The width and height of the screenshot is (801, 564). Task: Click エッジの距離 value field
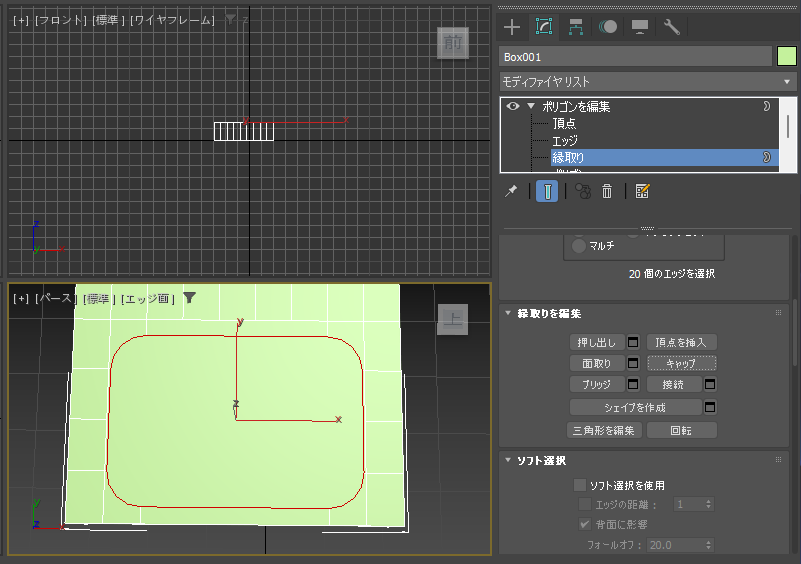pyautogui.click(x=689, y=504)
